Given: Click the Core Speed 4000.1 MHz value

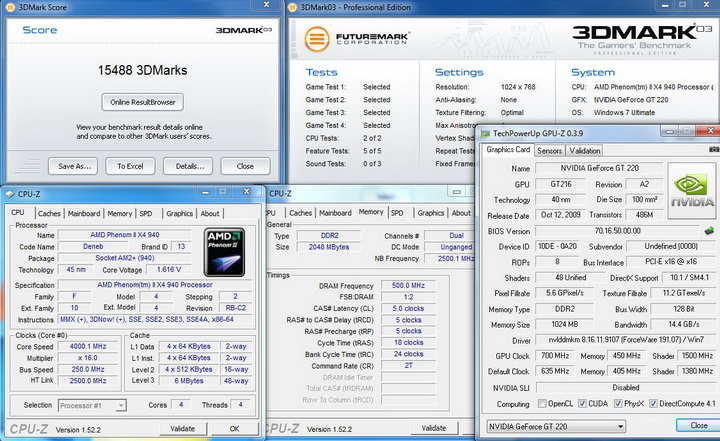Looking at the screenshot, I should click(x=88, y=346).
